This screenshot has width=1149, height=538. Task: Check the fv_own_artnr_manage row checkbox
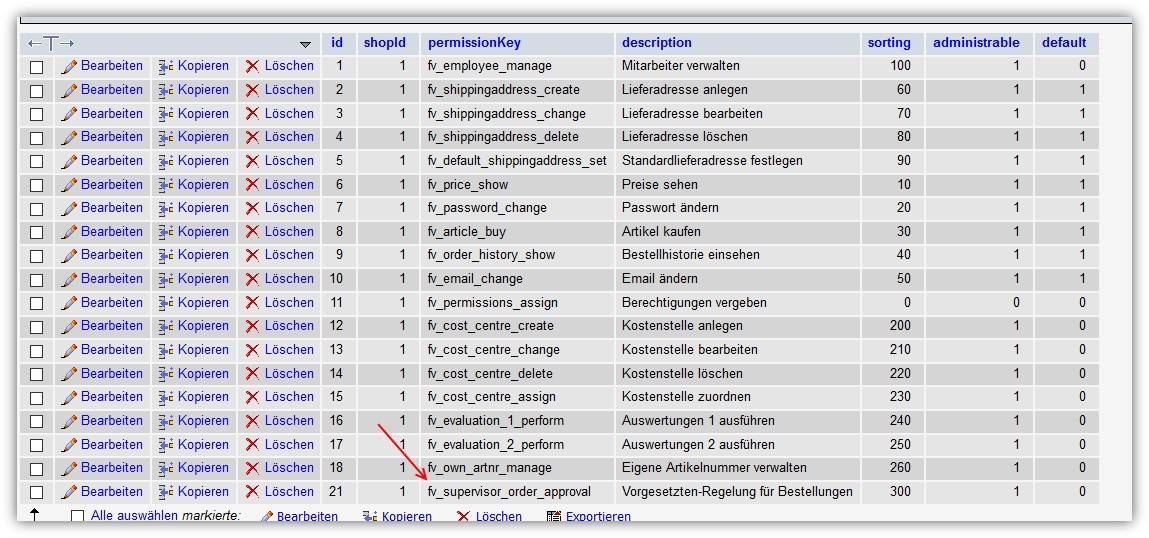[x=37, y=469]
